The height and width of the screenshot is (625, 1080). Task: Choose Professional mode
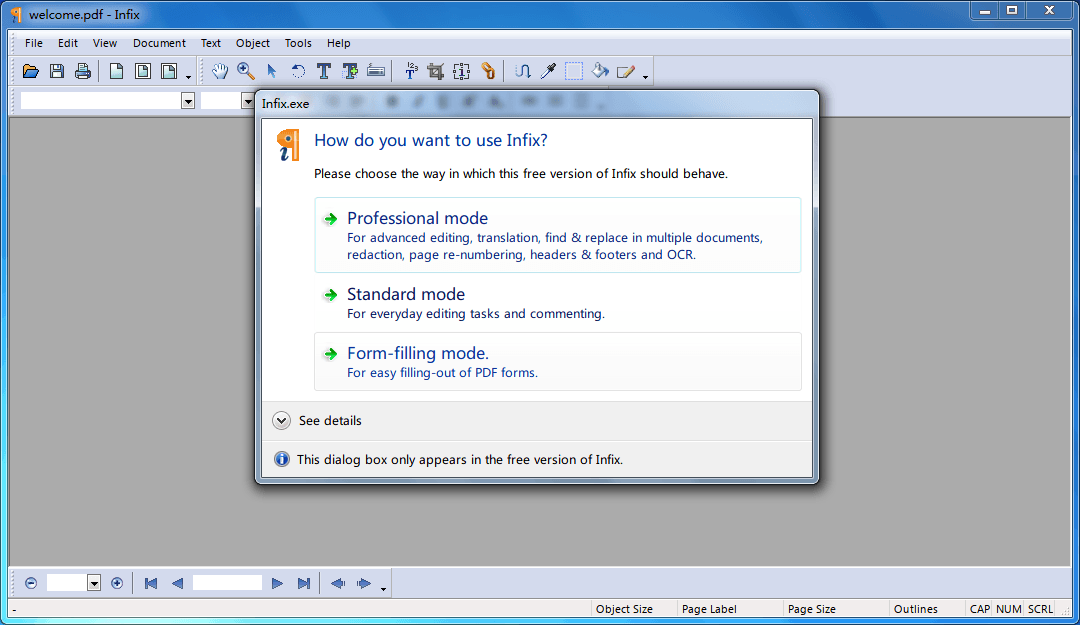click(417, 218)
